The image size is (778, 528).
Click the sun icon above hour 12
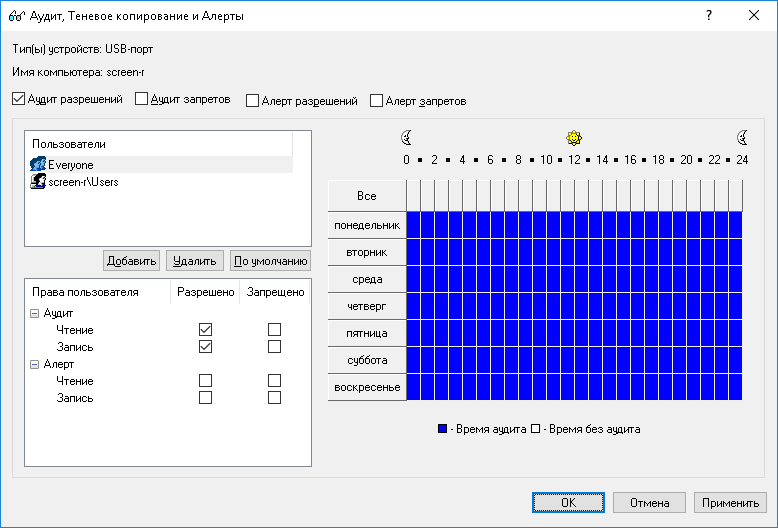574,138
